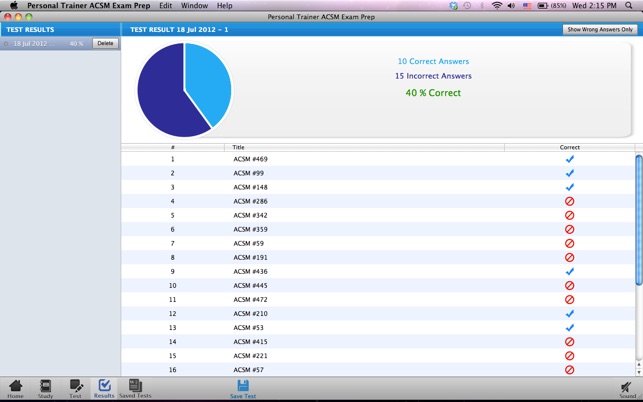Image resolution: width=643 pixels, height=402 pixels.
Task: Open the Edit menu
Action: pos(166,6)
